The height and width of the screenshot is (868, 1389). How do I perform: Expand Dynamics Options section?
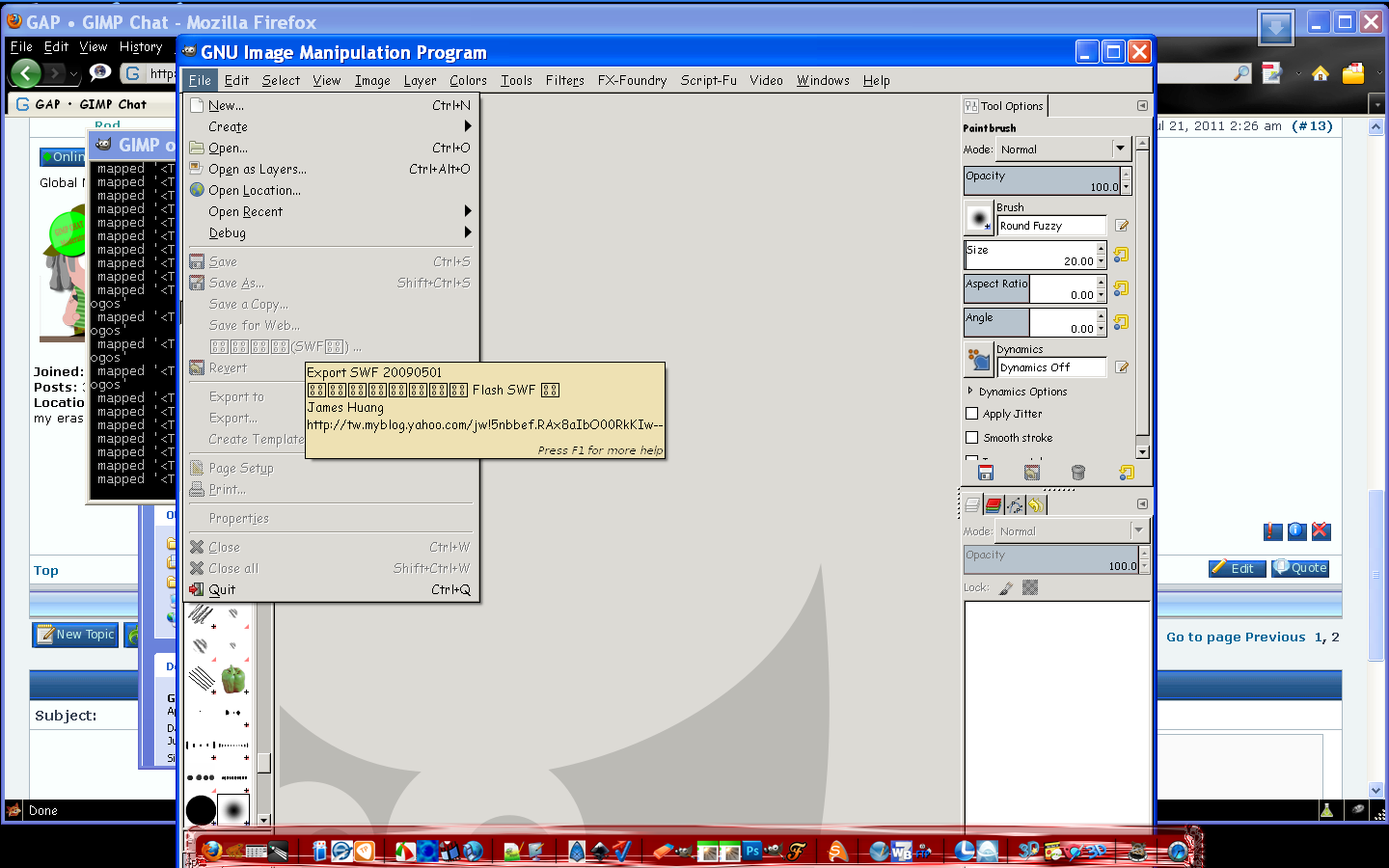[970, 392]
